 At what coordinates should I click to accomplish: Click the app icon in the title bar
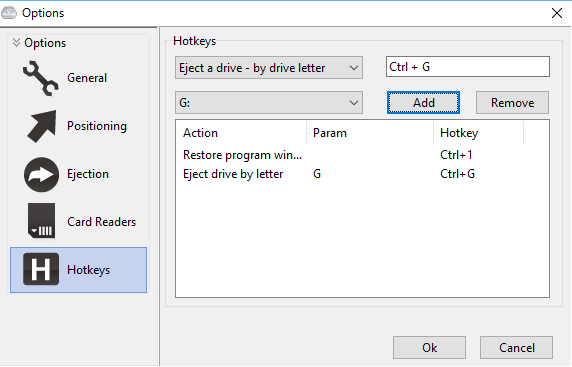pos(9,13)
